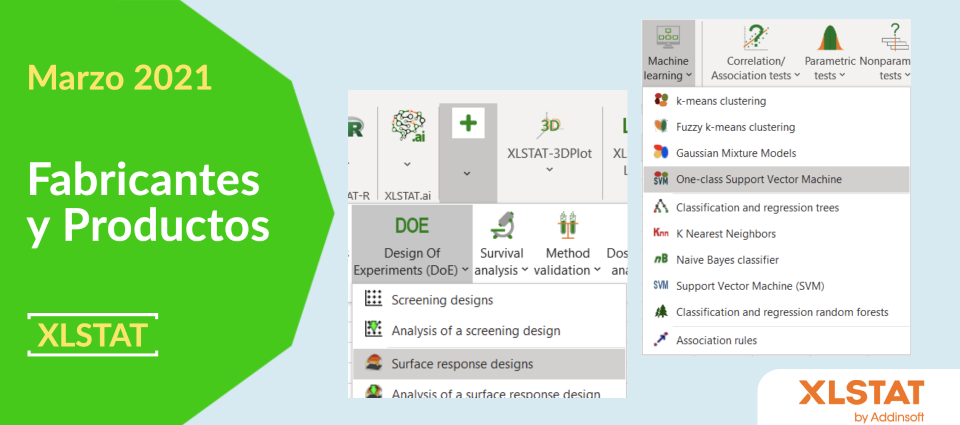Click the Surface response designs icon

(373, 363)
